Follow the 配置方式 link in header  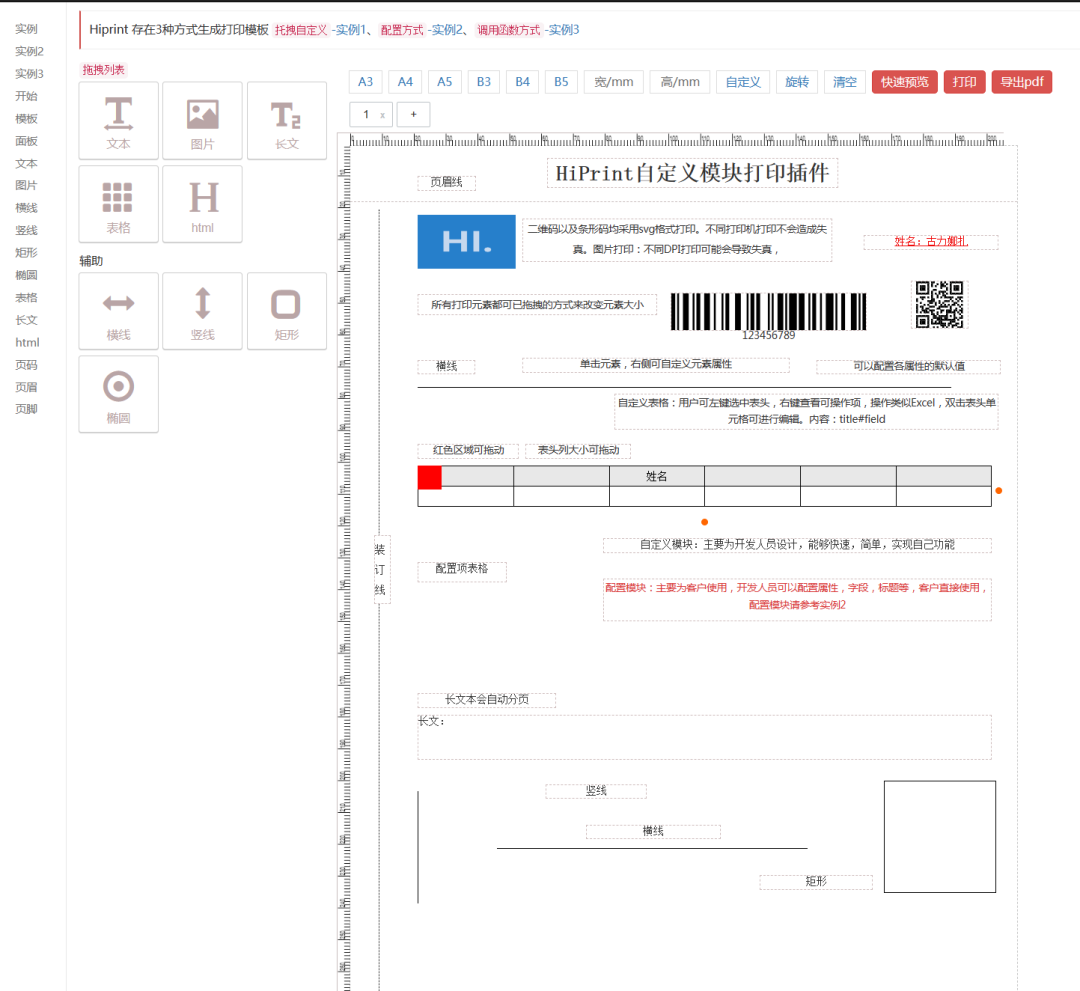coord(402,30)
